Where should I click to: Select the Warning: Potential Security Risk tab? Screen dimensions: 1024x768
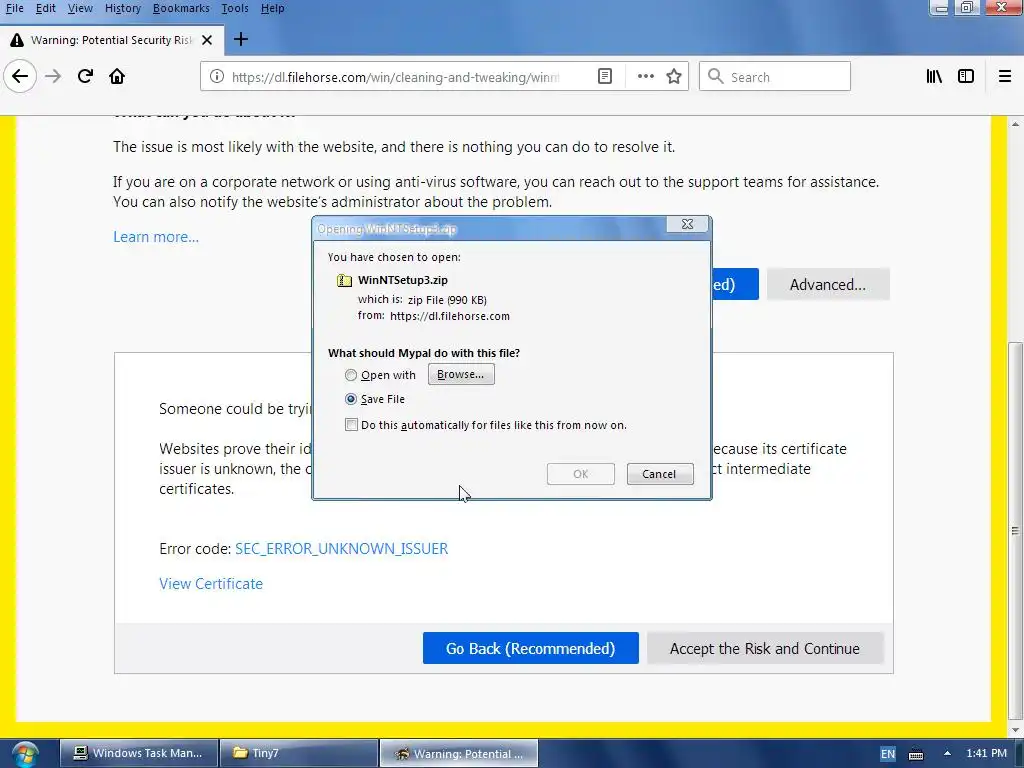[112, 40]
